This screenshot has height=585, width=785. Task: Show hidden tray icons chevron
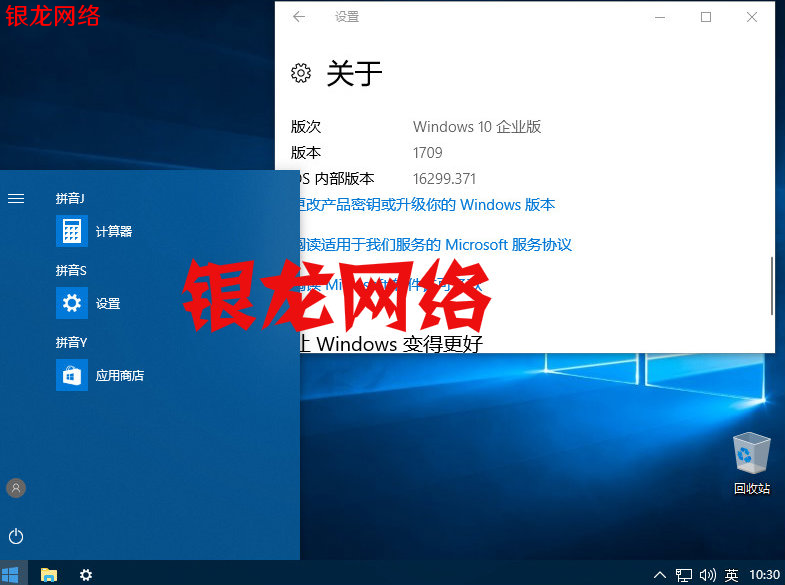660,574
